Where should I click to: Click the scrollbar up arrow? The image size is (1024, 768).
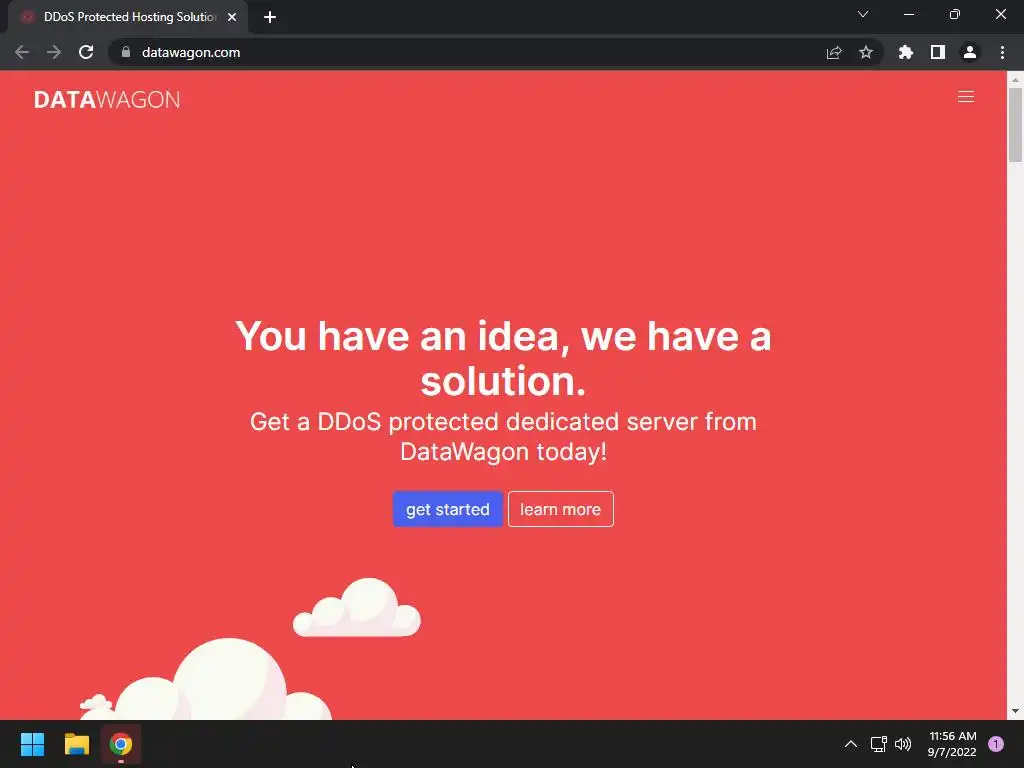pos(1015,80)
